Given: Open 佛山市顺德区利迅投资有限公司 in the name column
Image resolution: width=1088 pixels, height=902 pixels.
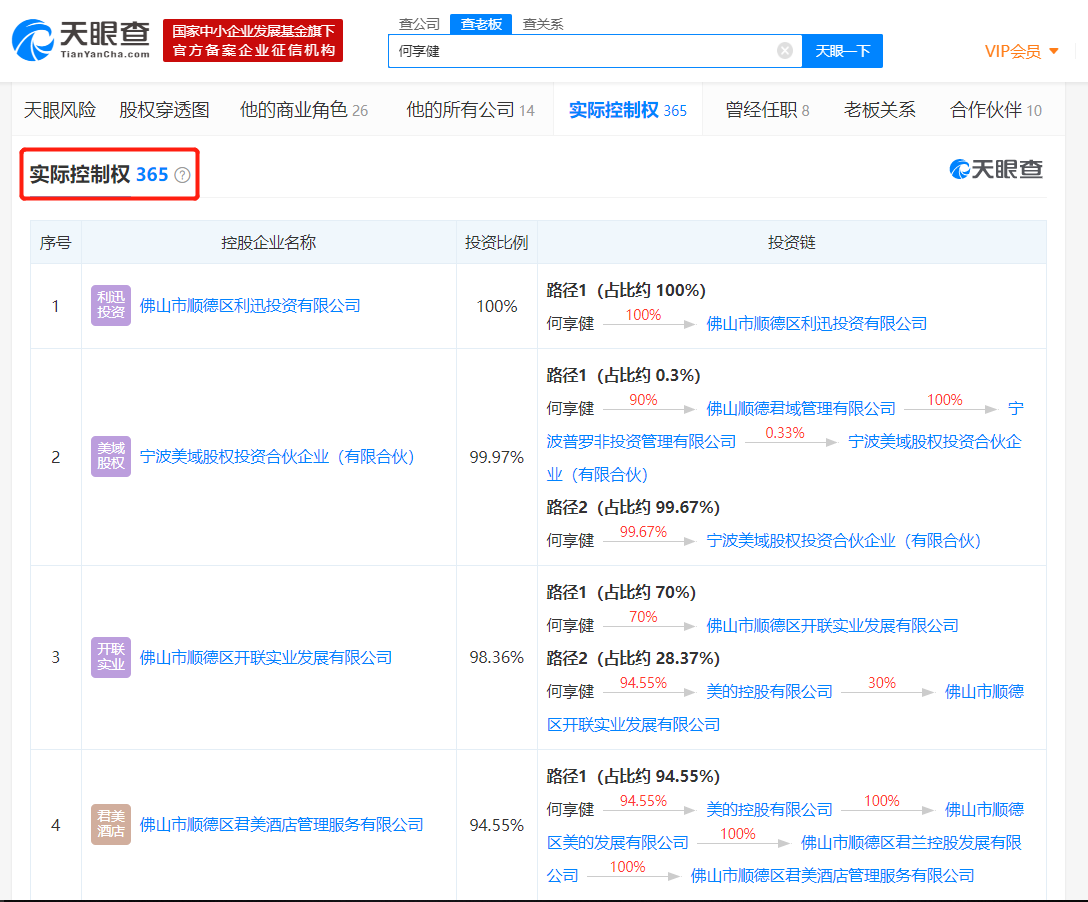Looking at the screenshot, I should [250, 306].
